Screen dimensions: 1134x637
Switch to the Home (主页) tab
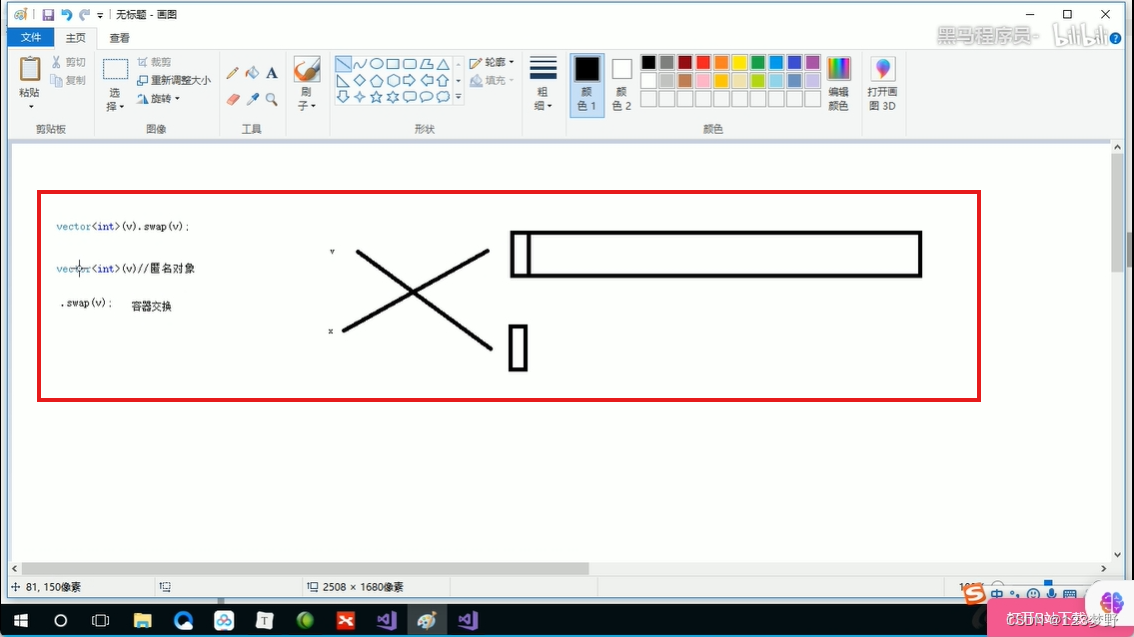tap(75, 38)
